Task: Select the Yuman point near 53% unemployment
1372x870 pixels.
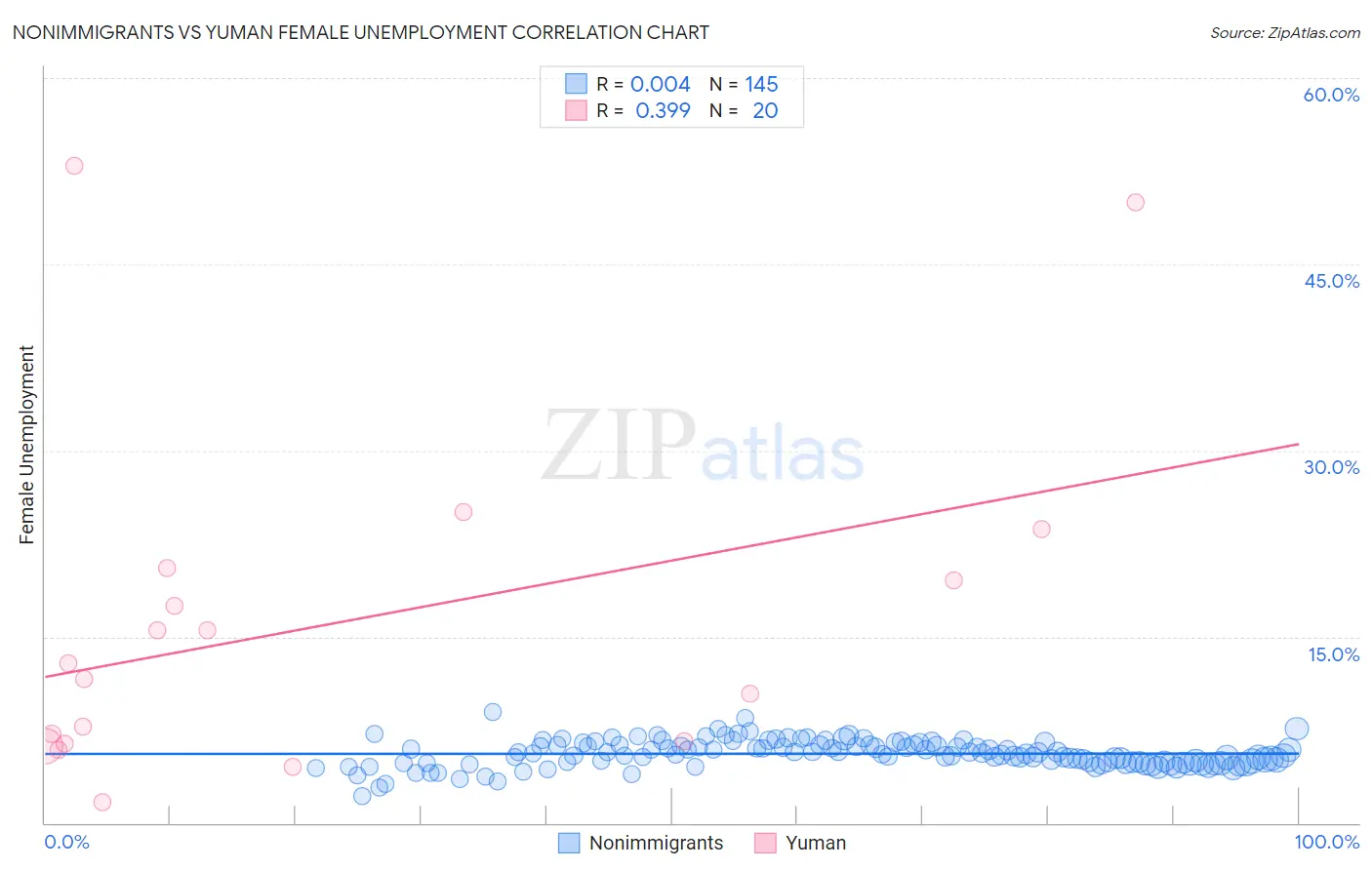Action: [x=74, y=166]
